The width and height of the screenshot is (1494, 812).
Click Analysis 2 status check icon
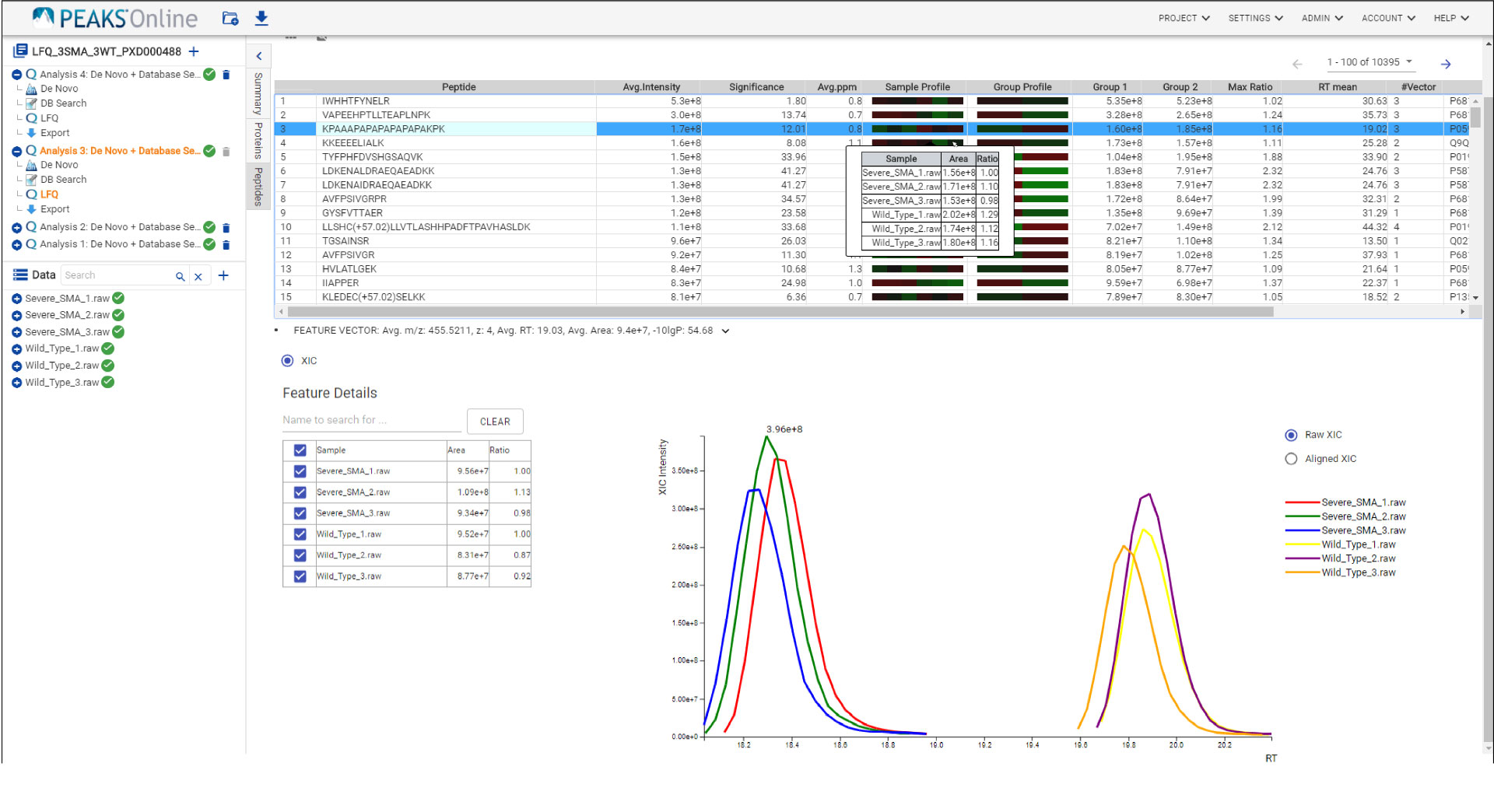pyautogui.click(x=209, y=227)
